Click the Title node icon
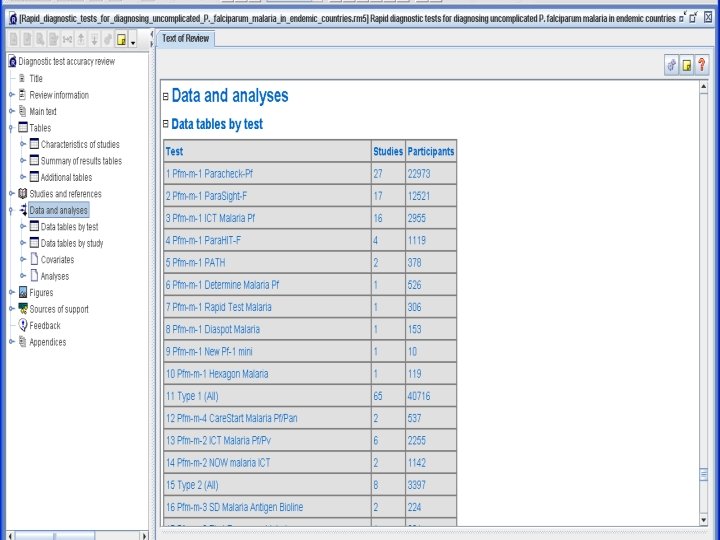 [22, 79]
